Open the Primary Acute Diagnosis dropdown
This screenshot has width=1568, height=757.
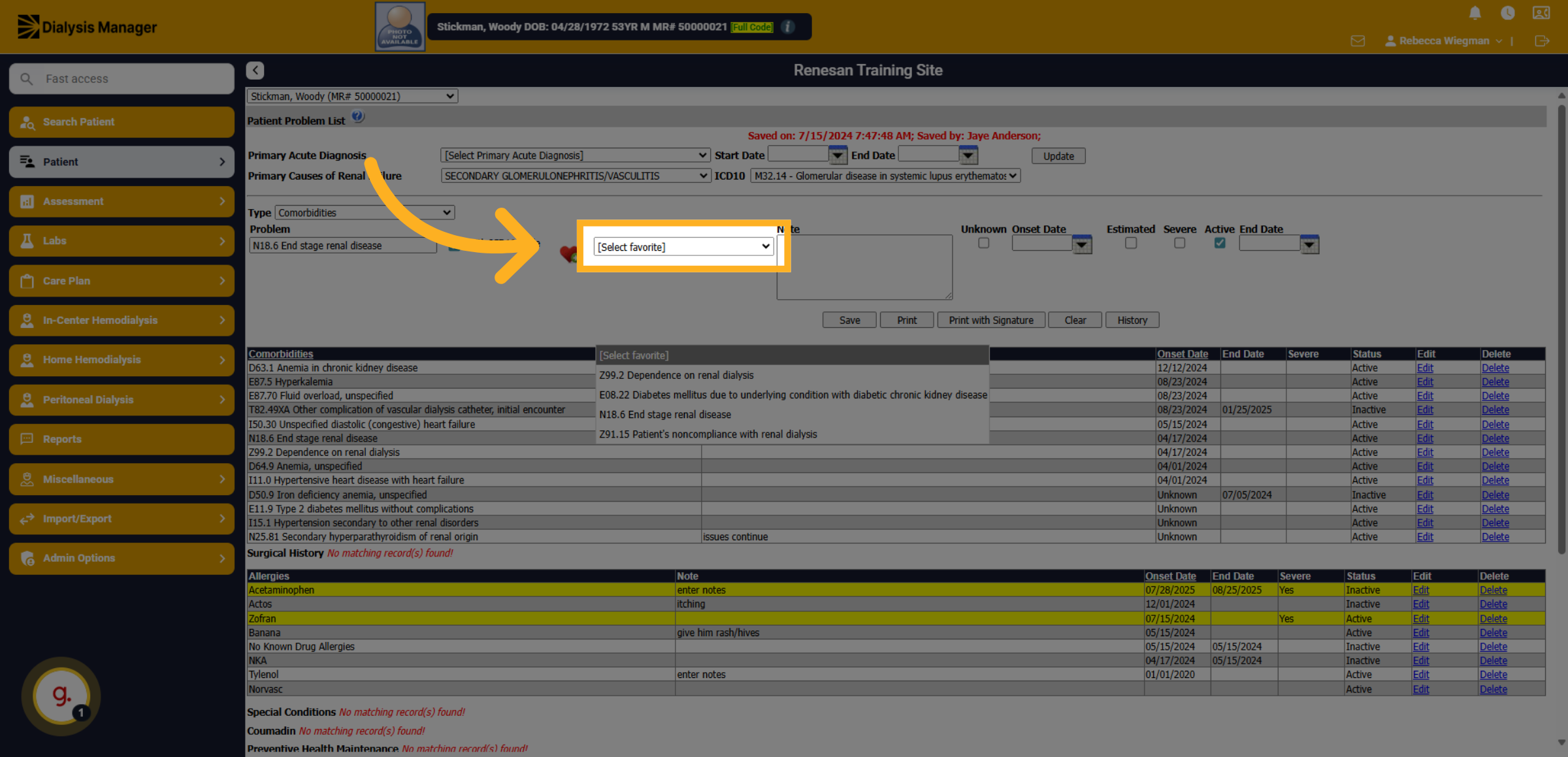tap(575, 155)
